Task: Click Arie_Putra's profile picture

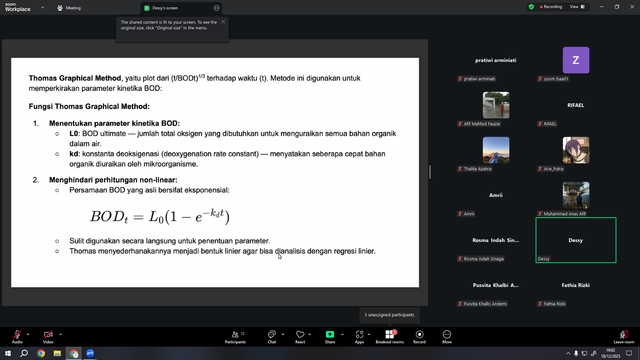Action: 576,150
